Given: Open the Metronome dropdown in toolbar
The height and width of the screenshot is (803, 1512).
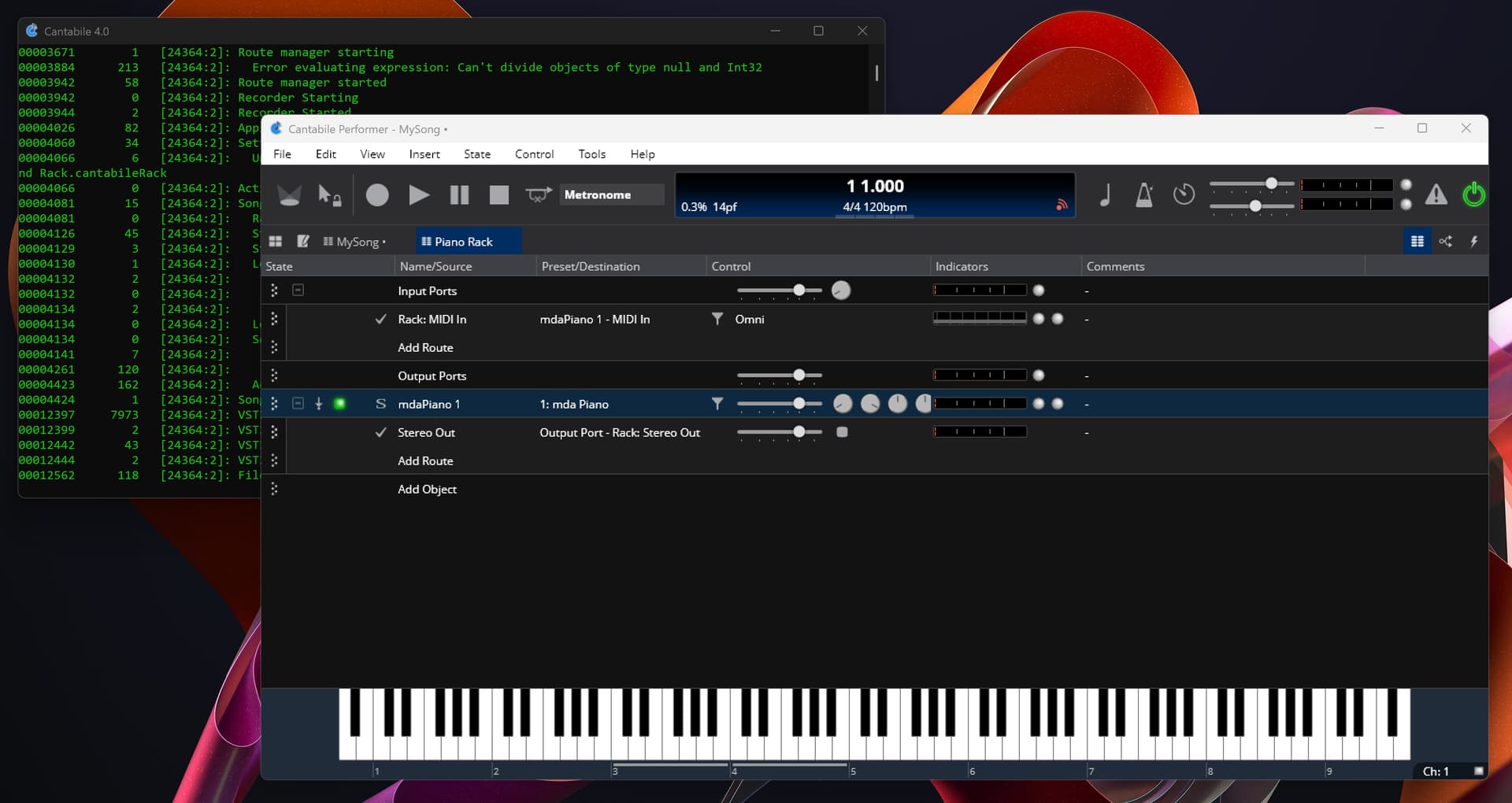Looking at the screenshot, I should 610,194.
